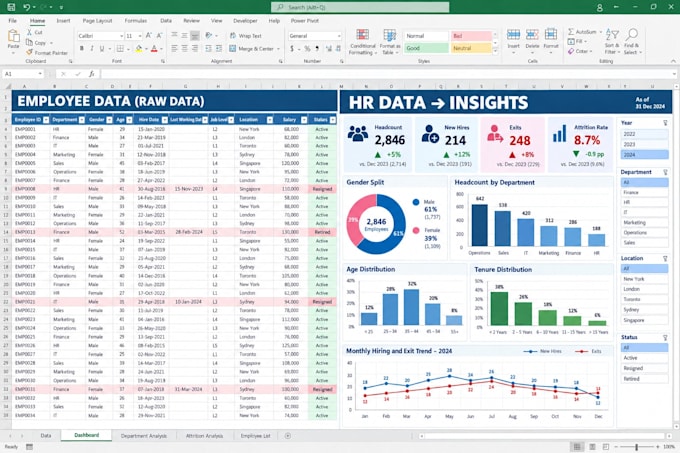The height and width of the screenshot is (453, 680).
Task: Apply Comma Style format
Action: (x=317, y=49)
